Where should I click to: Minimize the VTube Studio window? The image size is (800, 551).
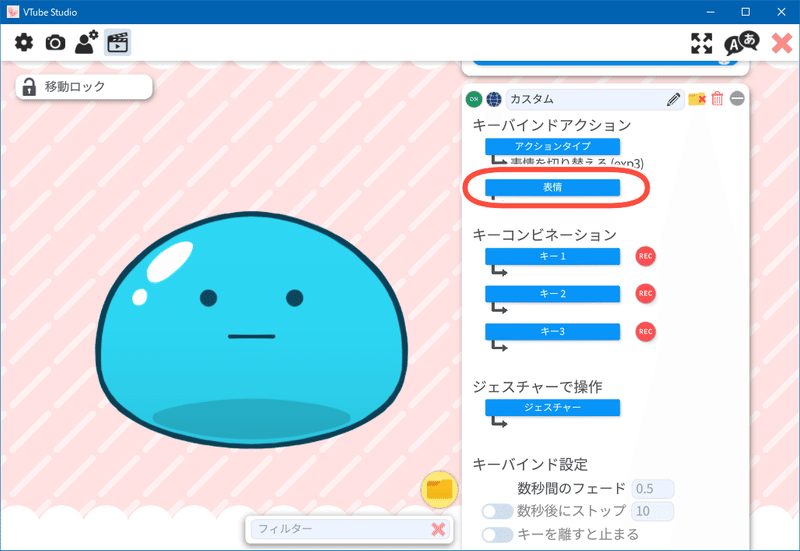pos(711,12)
